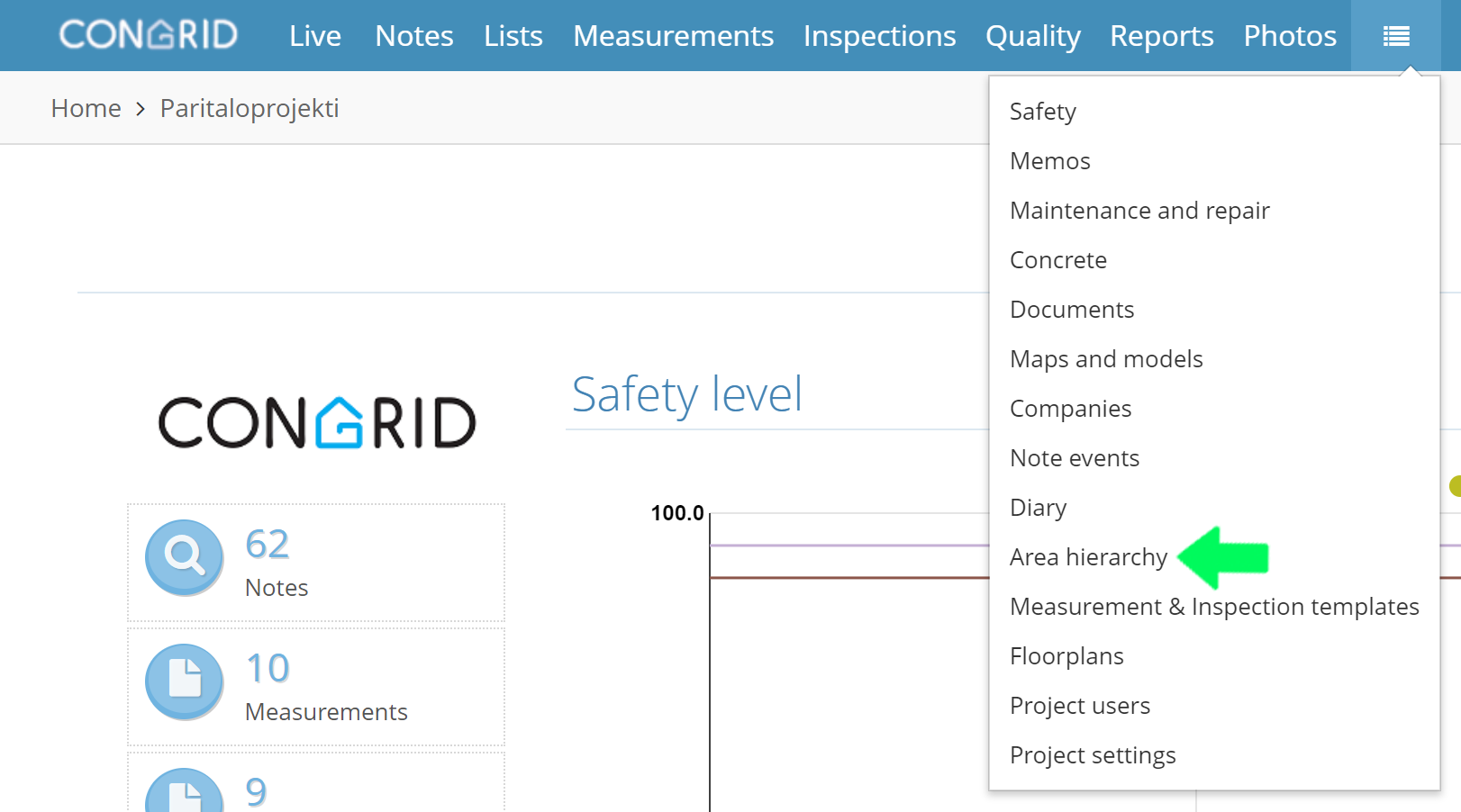Screen dimensions: 1461x812
Task: Click the Congrid logo in the top bar
Action: [x=149, y=35]
